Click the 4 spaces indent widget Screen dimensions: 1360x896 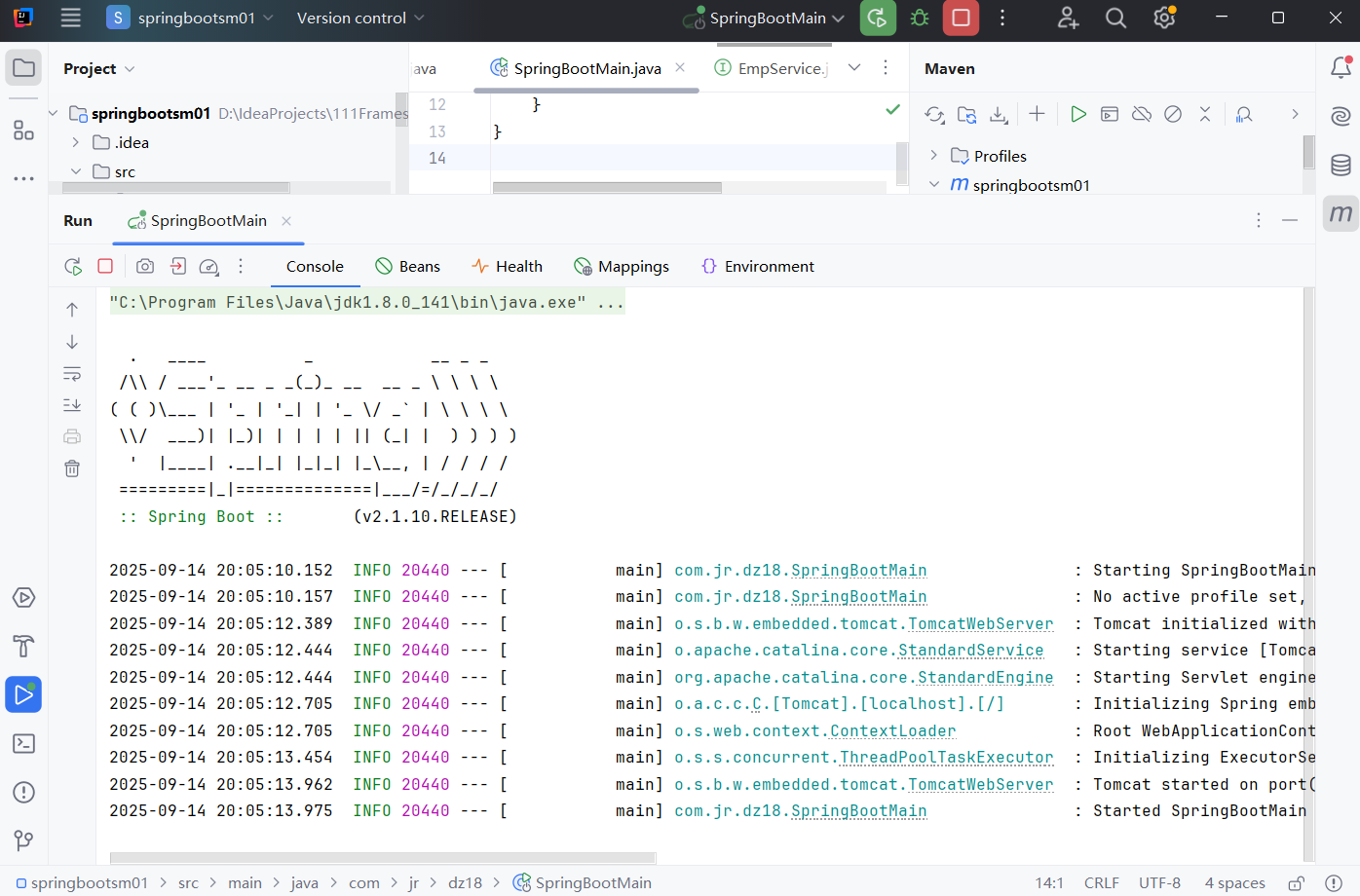(x=1234, y=883)
